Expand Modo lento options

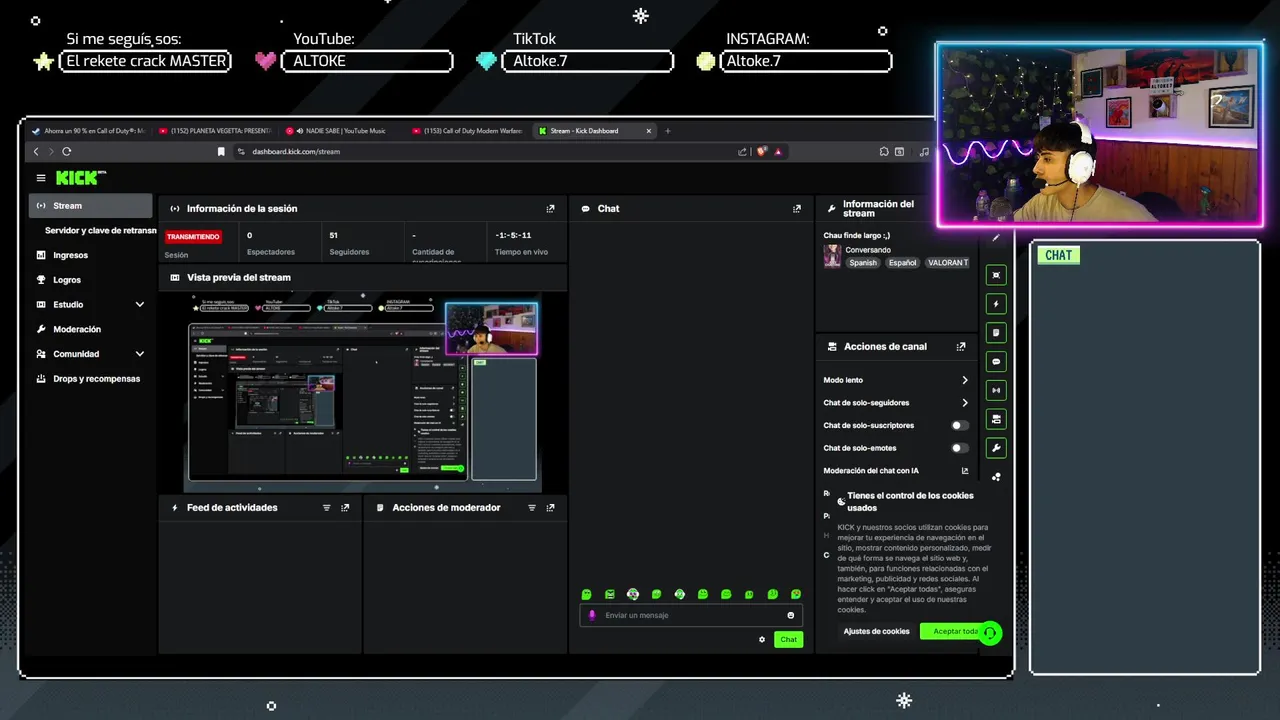(965, 380)
